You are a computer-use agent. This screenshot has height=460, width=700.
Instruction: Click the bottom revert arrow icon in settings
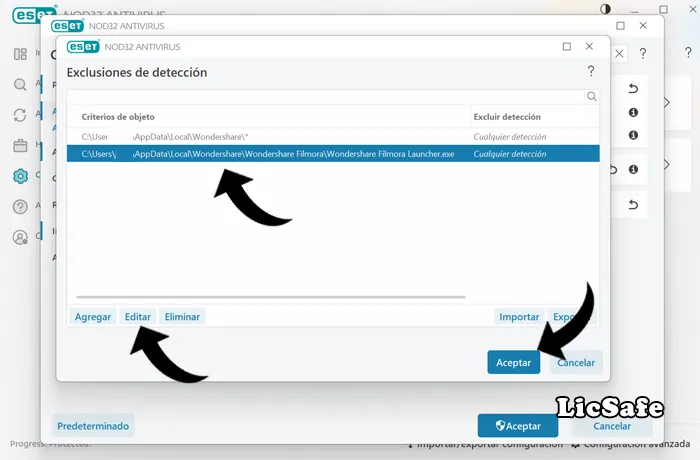pyautogui.click(x=633, y=205)
